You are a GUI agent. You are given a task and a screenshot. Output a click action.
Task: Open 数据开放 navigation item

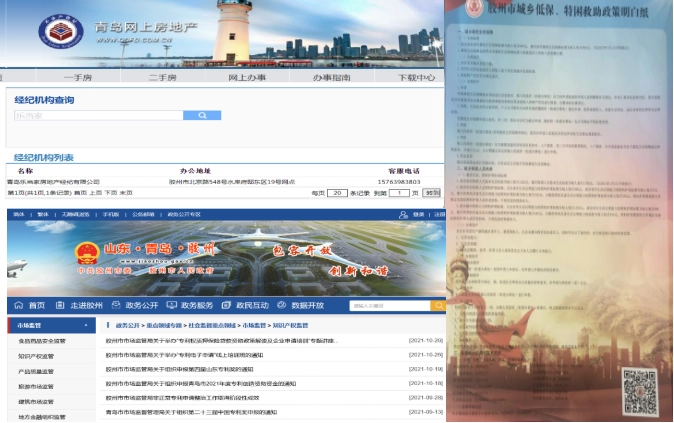pos(307,305)
